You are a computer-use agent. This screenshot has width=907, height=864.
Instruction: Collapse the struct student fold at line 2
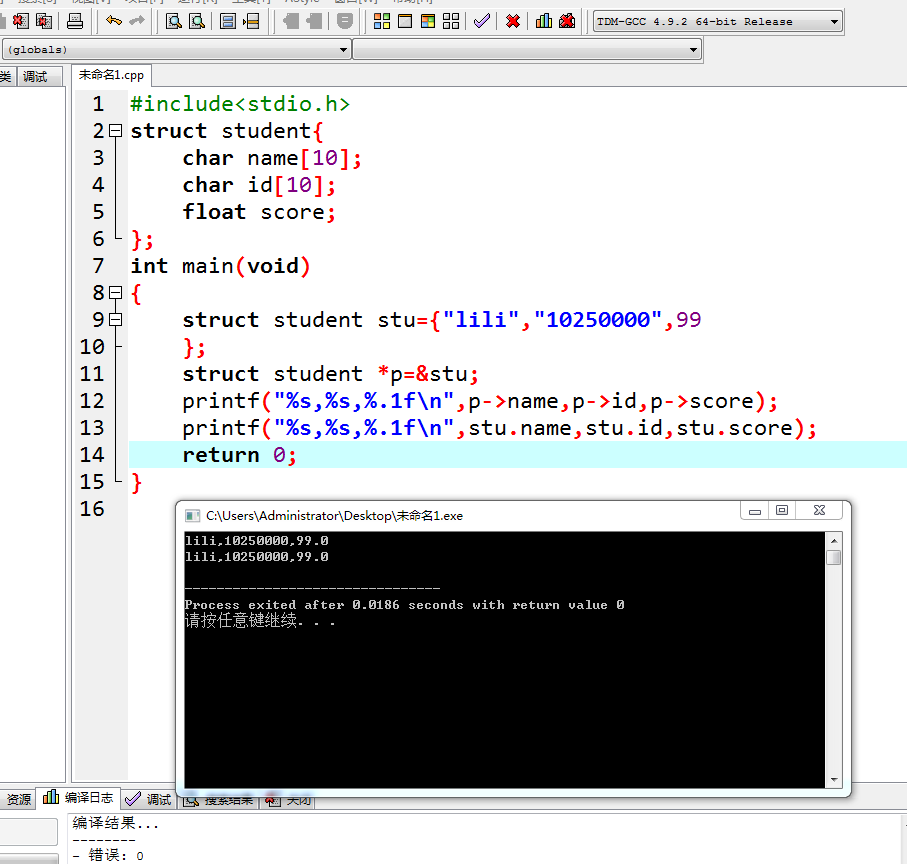pyautogui.click(x=116, y=131)
